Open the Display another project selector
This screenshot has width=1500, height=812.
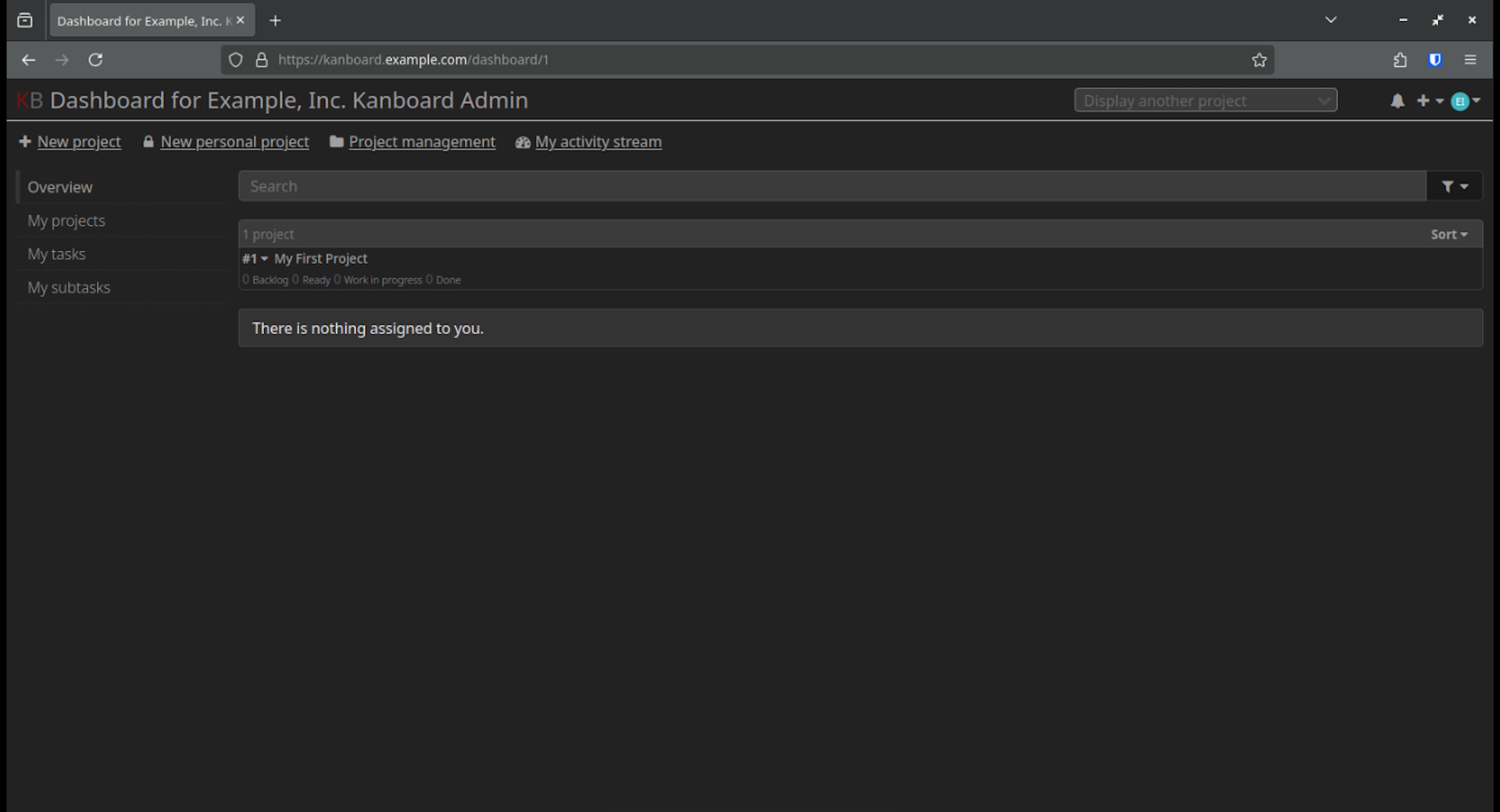click(1205, 101)
